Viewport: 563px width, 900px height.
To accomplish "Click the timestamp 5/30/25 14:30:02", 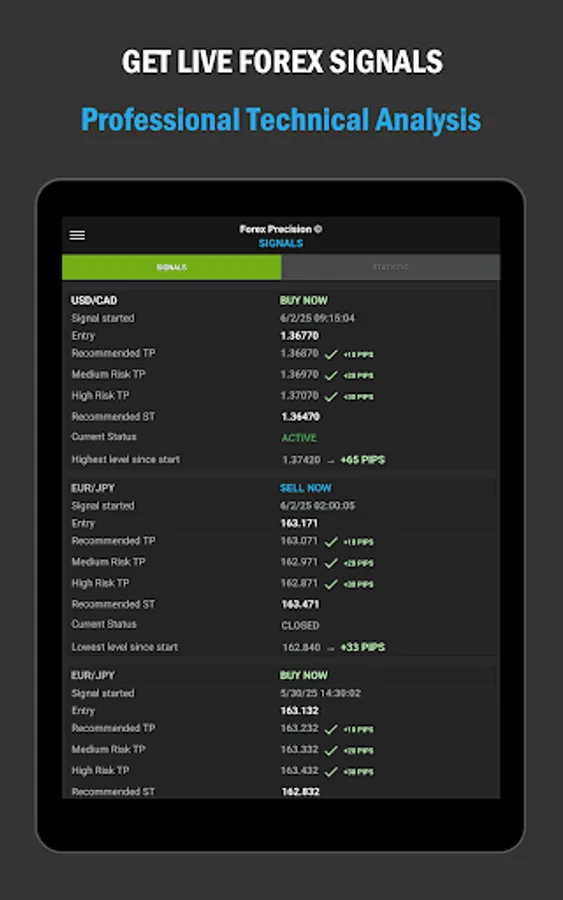I will point(320,693).
